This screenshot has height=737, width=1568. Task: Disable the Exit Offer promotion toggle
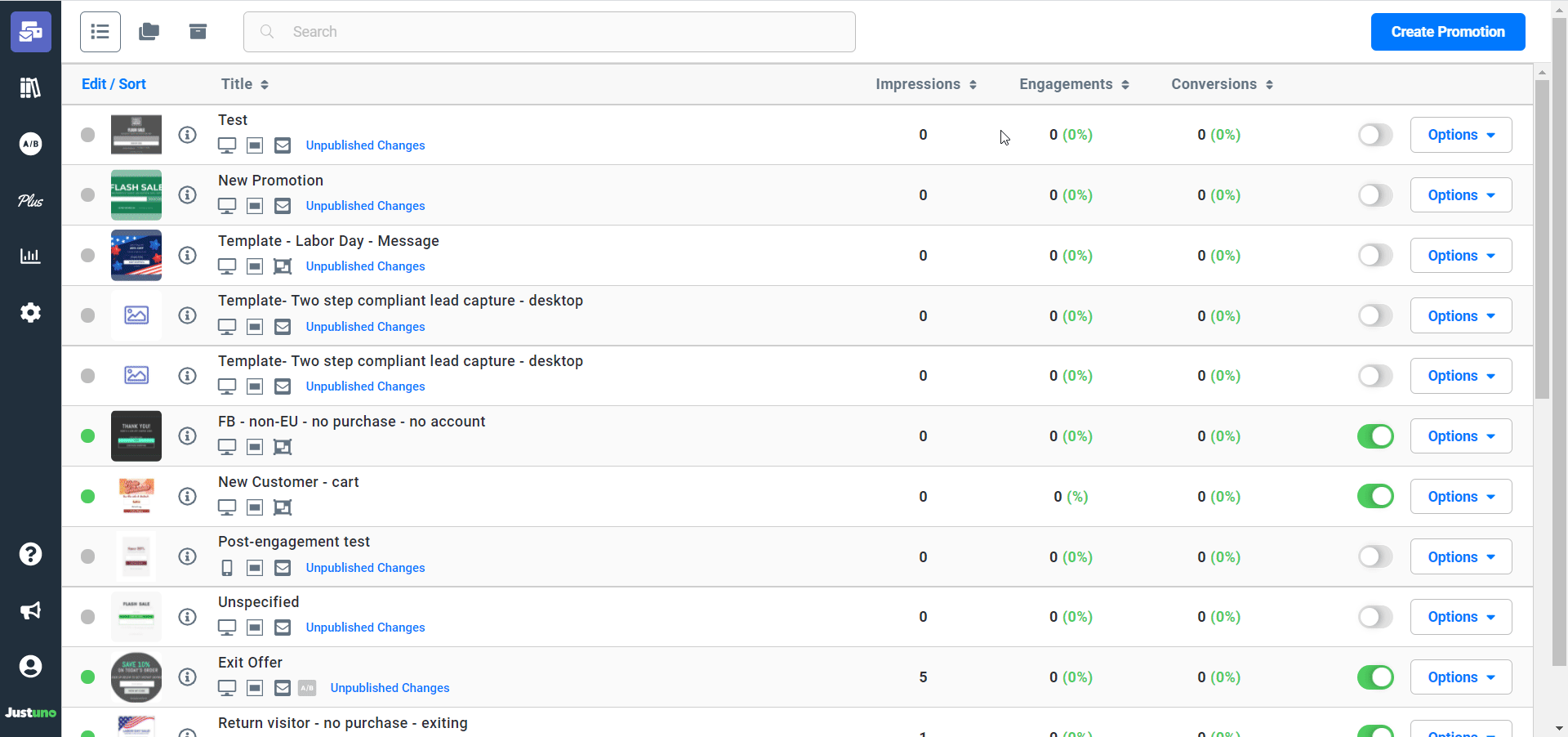coord(1375,677)
